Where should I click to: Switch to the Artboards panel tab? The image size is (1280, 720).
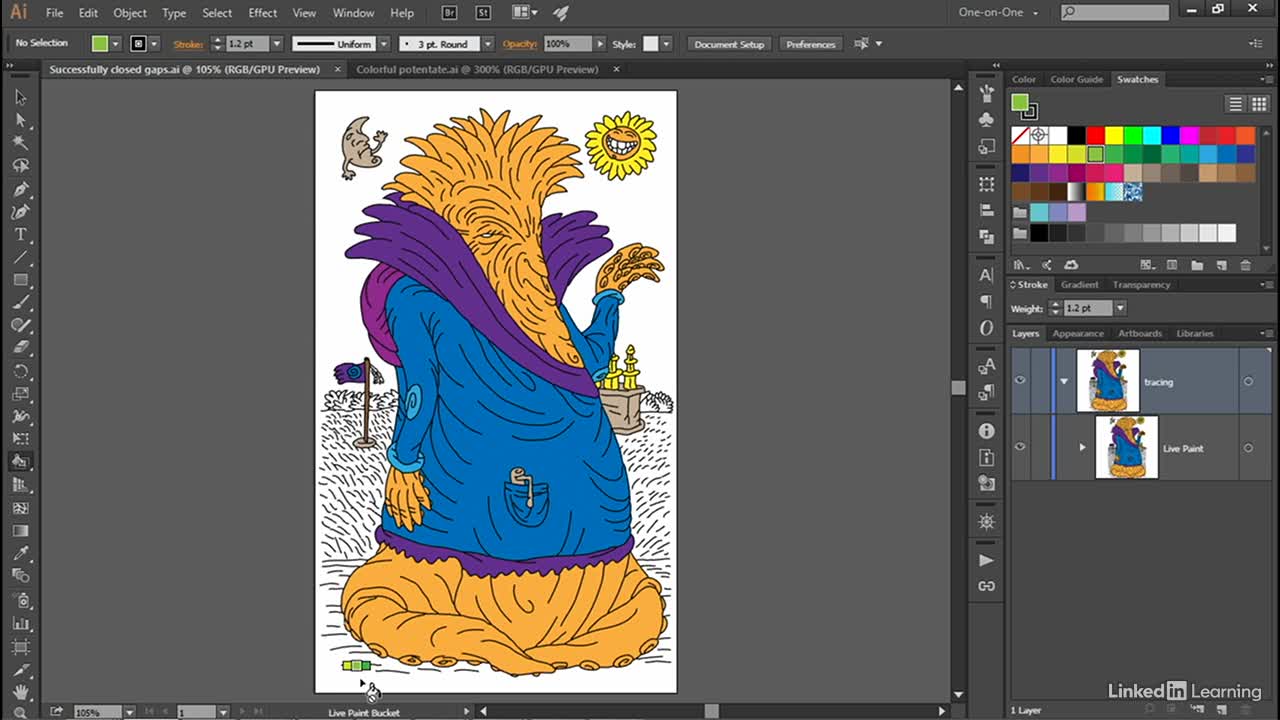(x=1140, y=333)
